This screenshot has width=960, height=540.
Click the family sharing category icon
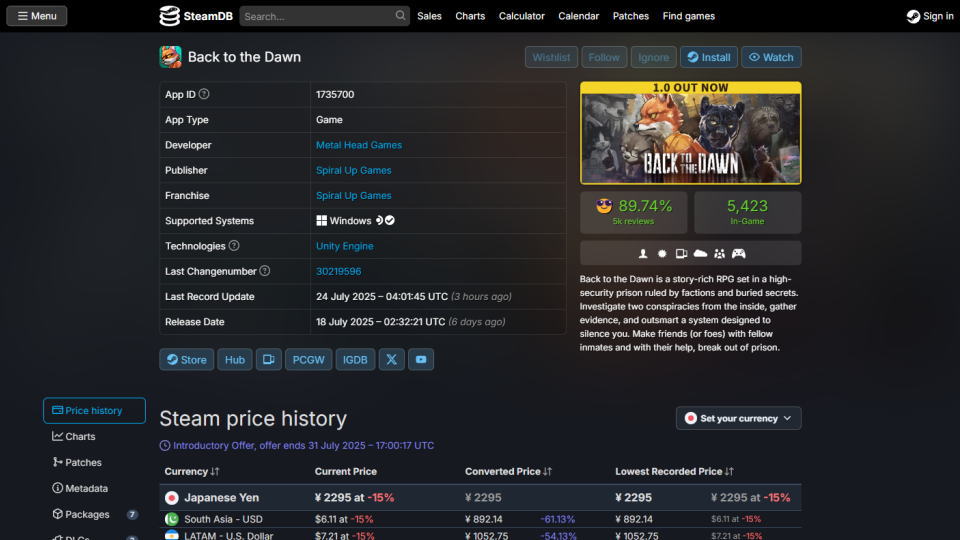click(x=719, y=253)
